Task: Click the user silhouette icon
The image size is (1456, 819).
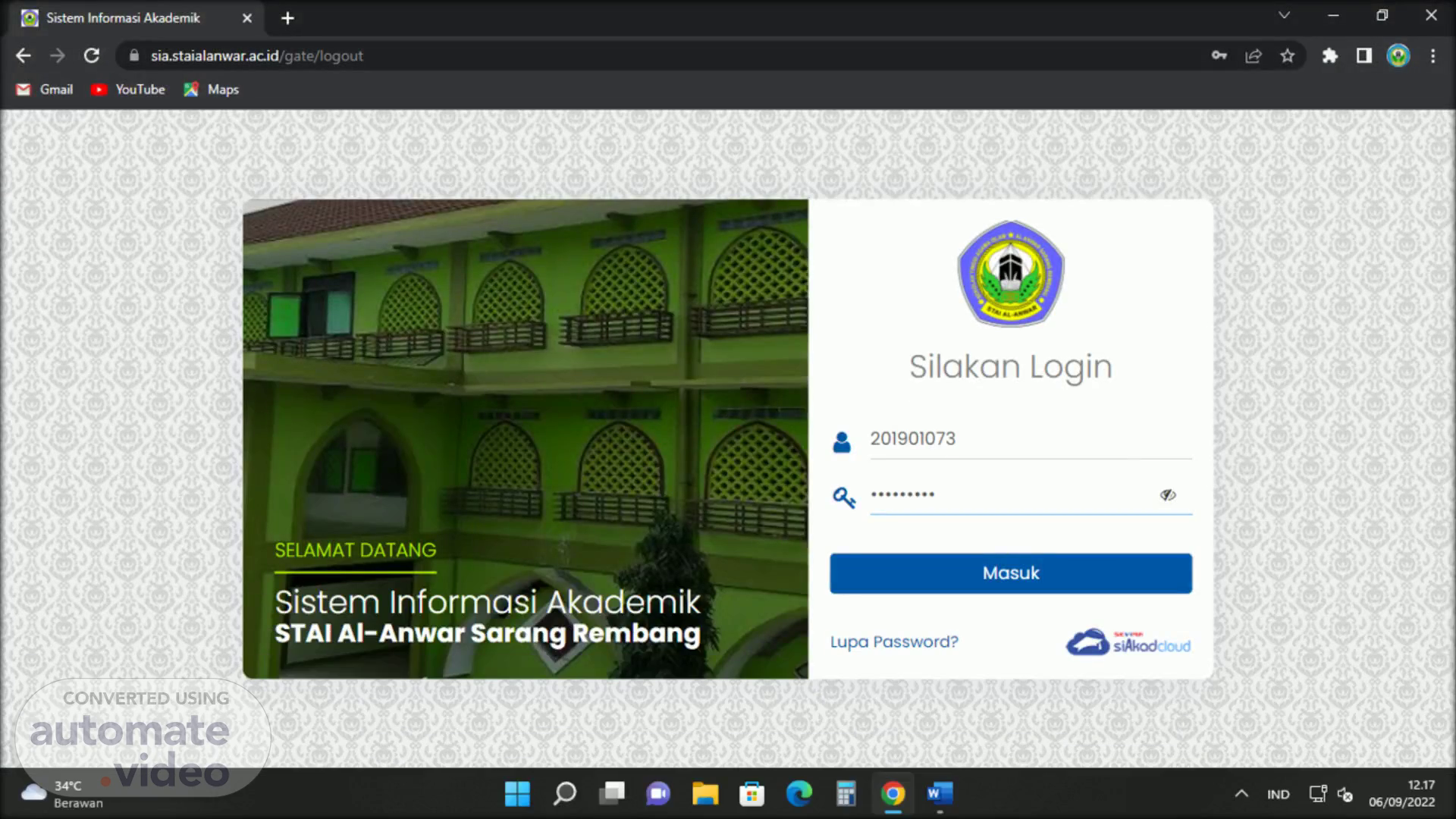Action: 842,442
